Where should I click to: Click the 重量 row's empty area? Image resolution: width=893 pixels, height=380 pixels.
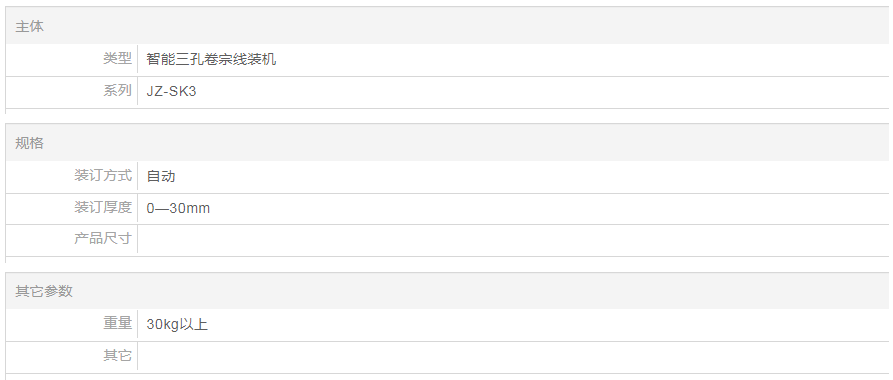548,325
